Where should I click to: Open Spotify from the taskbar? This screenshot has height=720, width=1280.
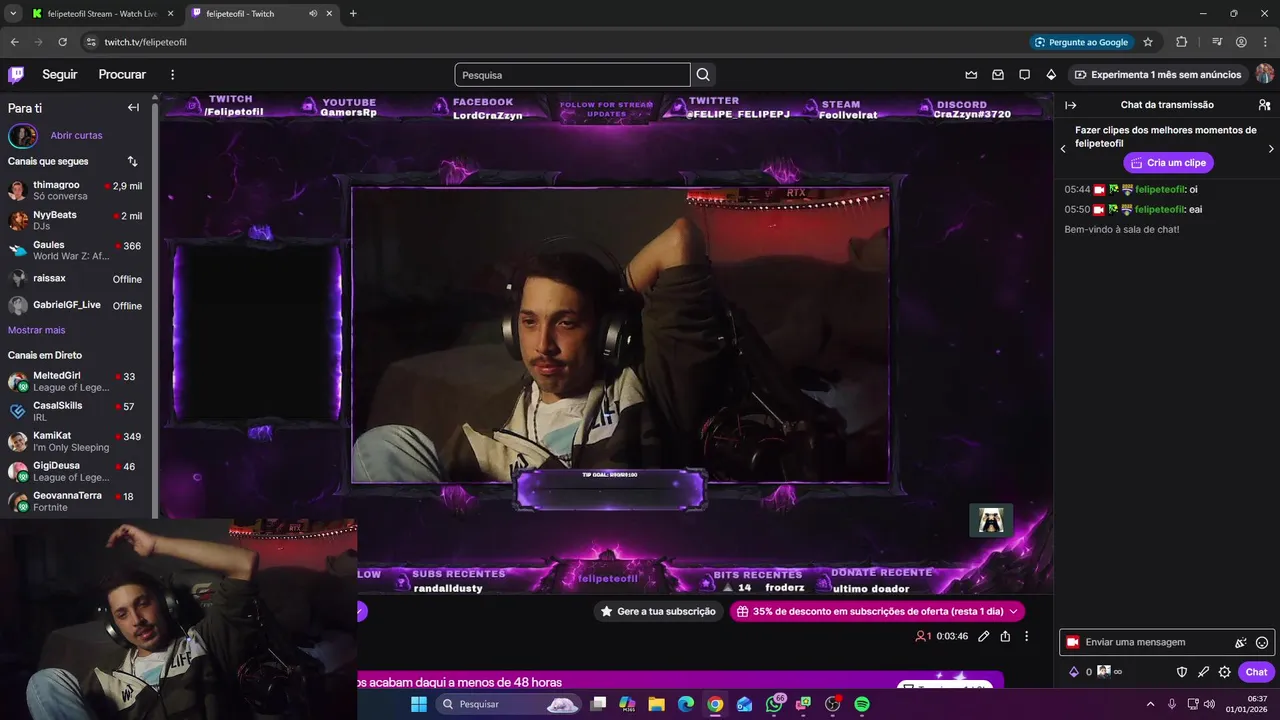[x=862, y=704]
